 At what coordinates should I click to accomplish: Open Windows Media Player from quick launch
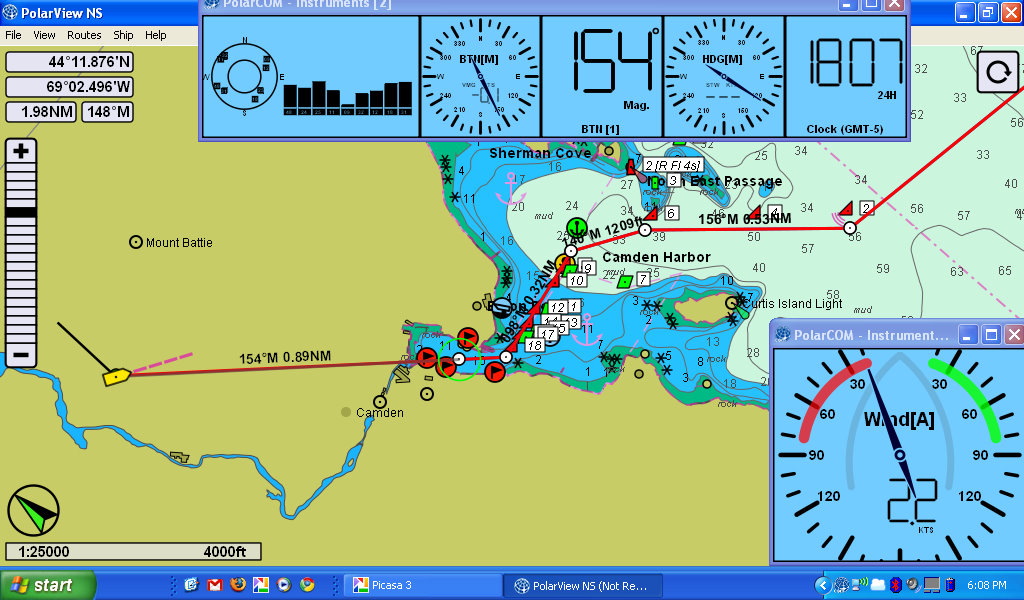[283, 585]
